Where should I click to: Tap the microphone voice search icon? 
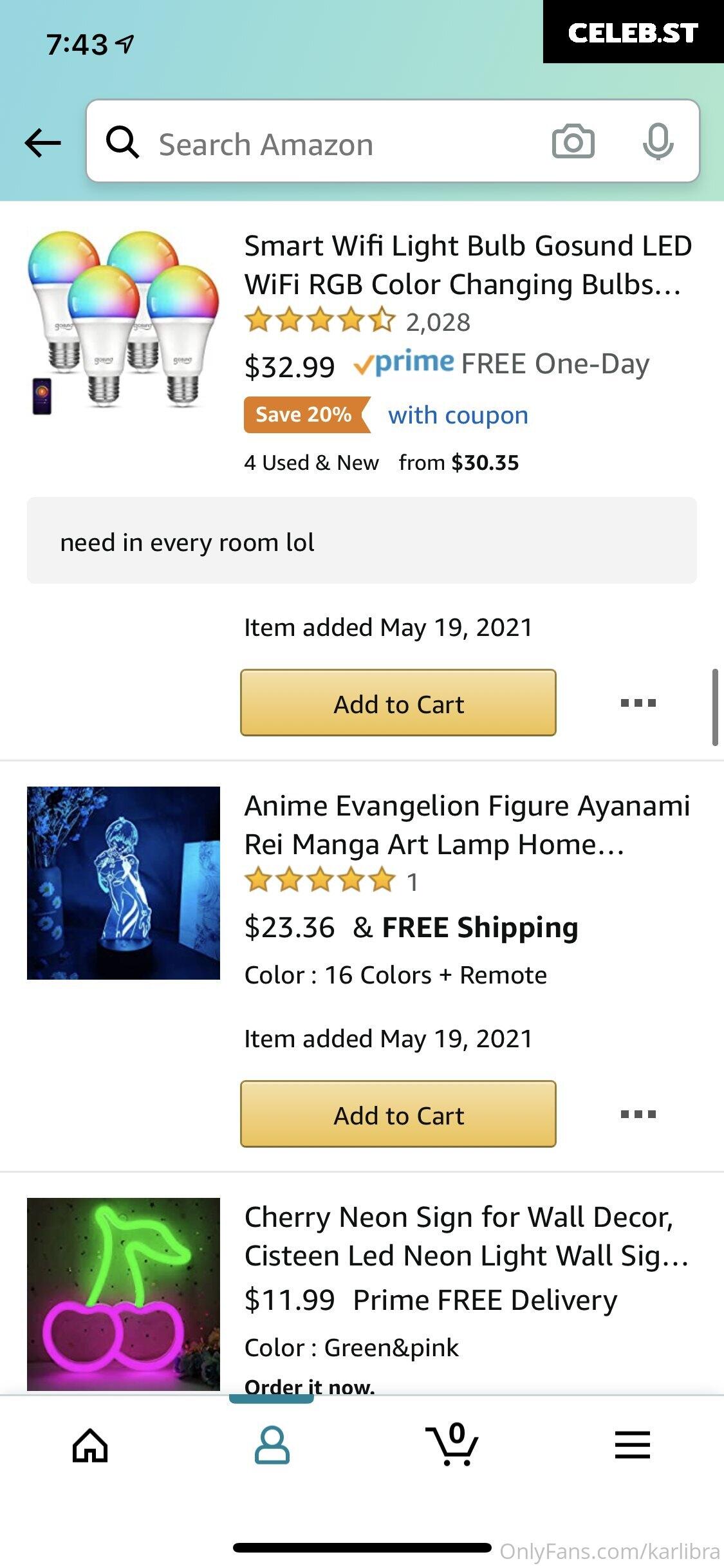(x=658, y=142)
